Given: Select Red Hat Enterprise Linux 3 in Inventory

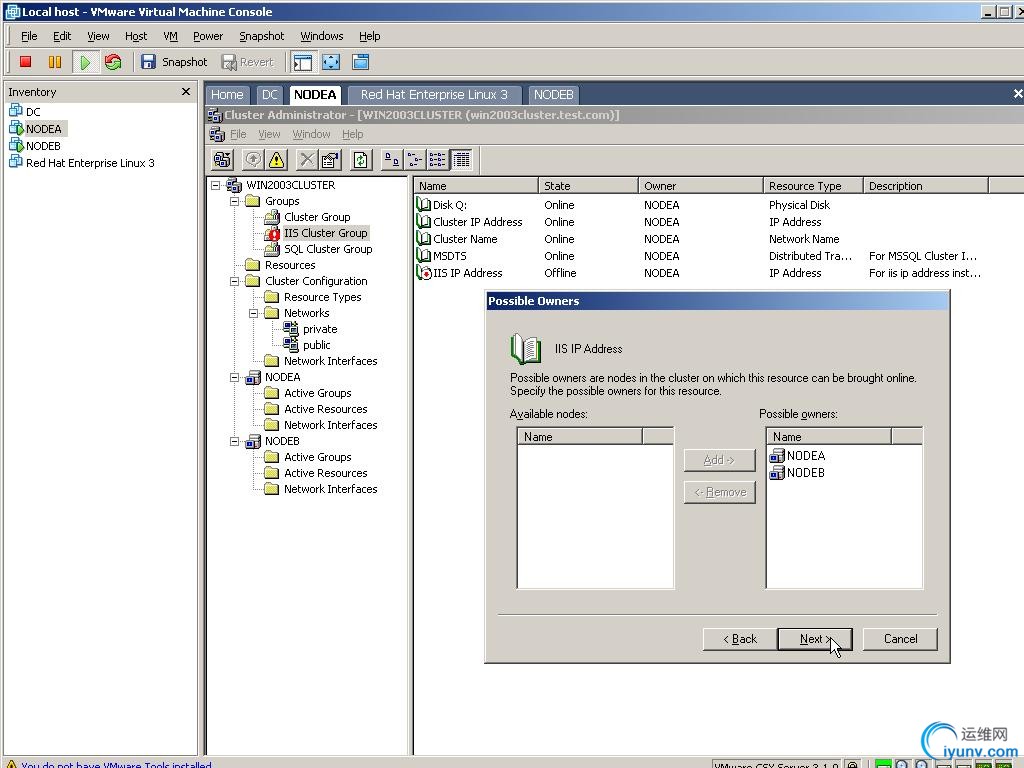Looking at the screenshot, I should click(x=90, y=163).
